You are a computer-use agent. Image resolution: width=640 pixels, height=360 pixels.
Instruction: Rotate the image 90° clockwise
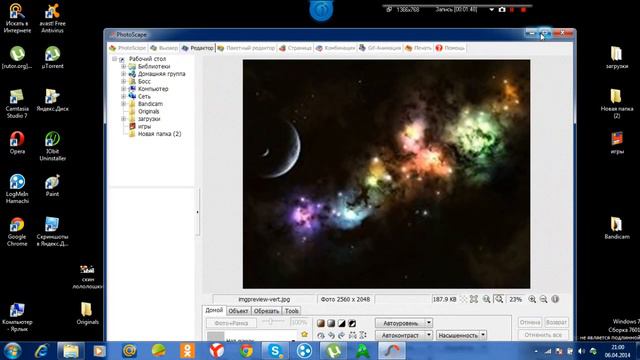(341, 335)
